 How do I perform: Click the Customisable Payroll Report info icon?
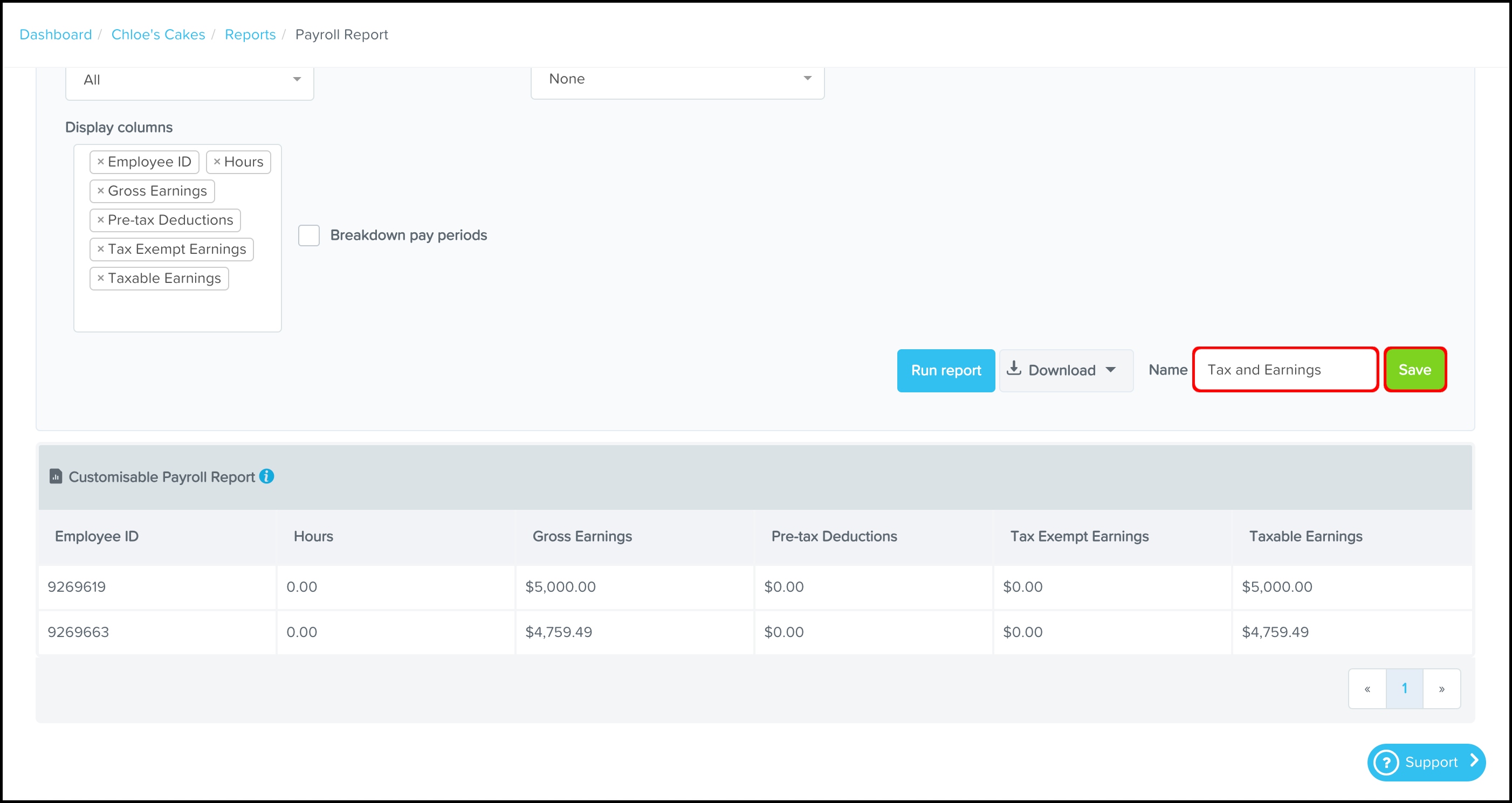pyautogui.click(x=266, y=476)
